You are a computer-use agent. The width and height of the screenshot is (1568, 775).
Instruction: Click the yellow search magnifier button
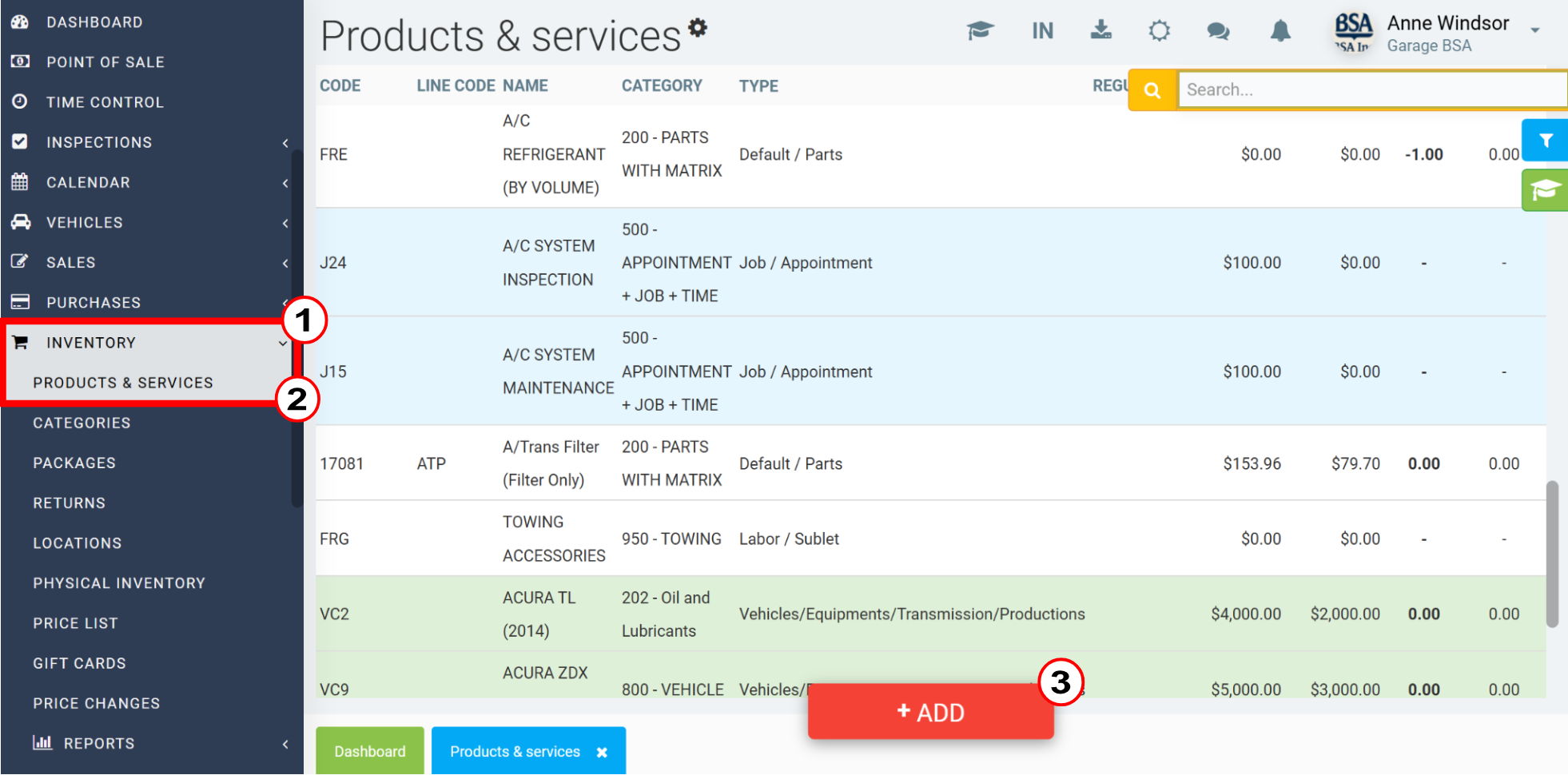pos(1152,90)
